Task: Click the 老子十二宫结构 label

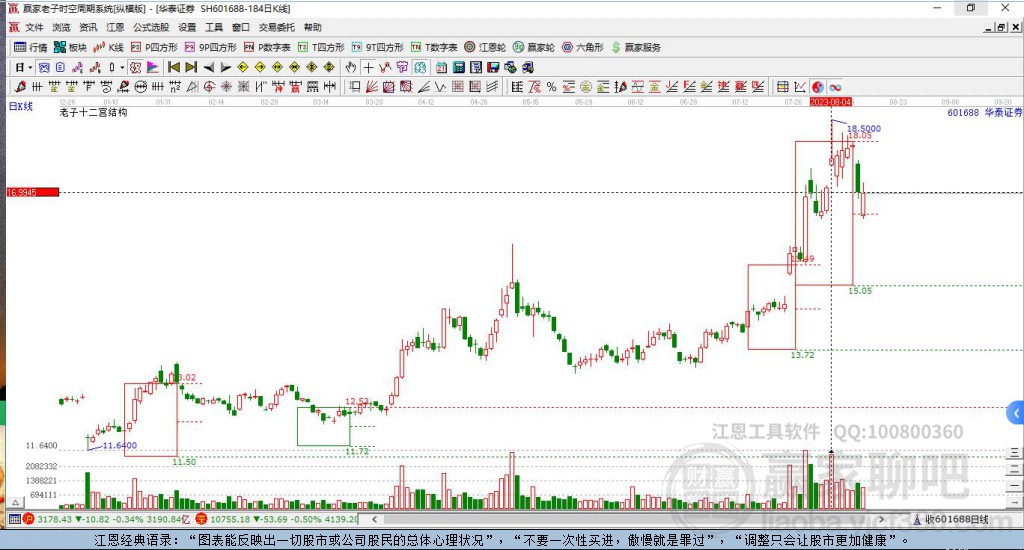Action: click(x=93, y=112)
